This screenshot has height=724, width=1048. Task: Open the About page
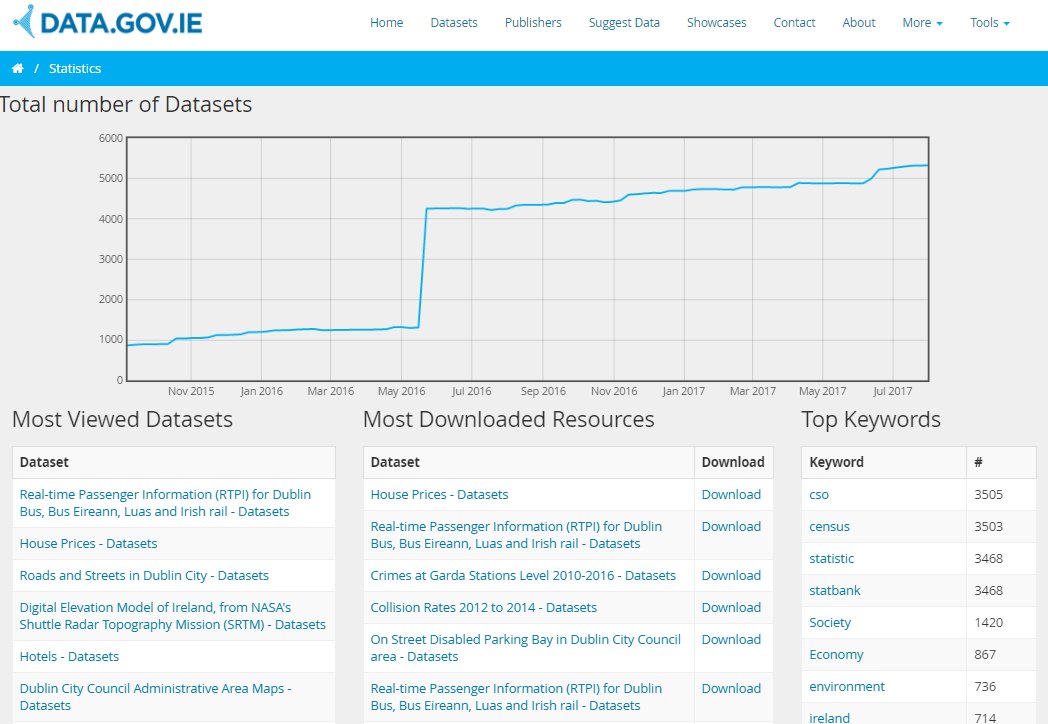[858, 22]
